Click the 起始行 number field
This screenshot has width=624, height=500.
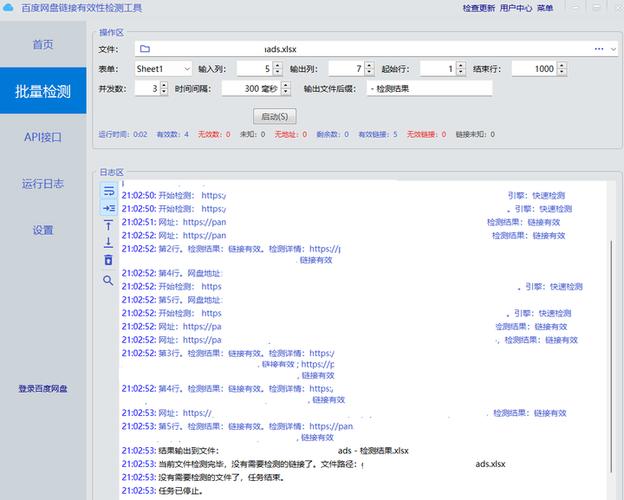(x=438, y=69)
